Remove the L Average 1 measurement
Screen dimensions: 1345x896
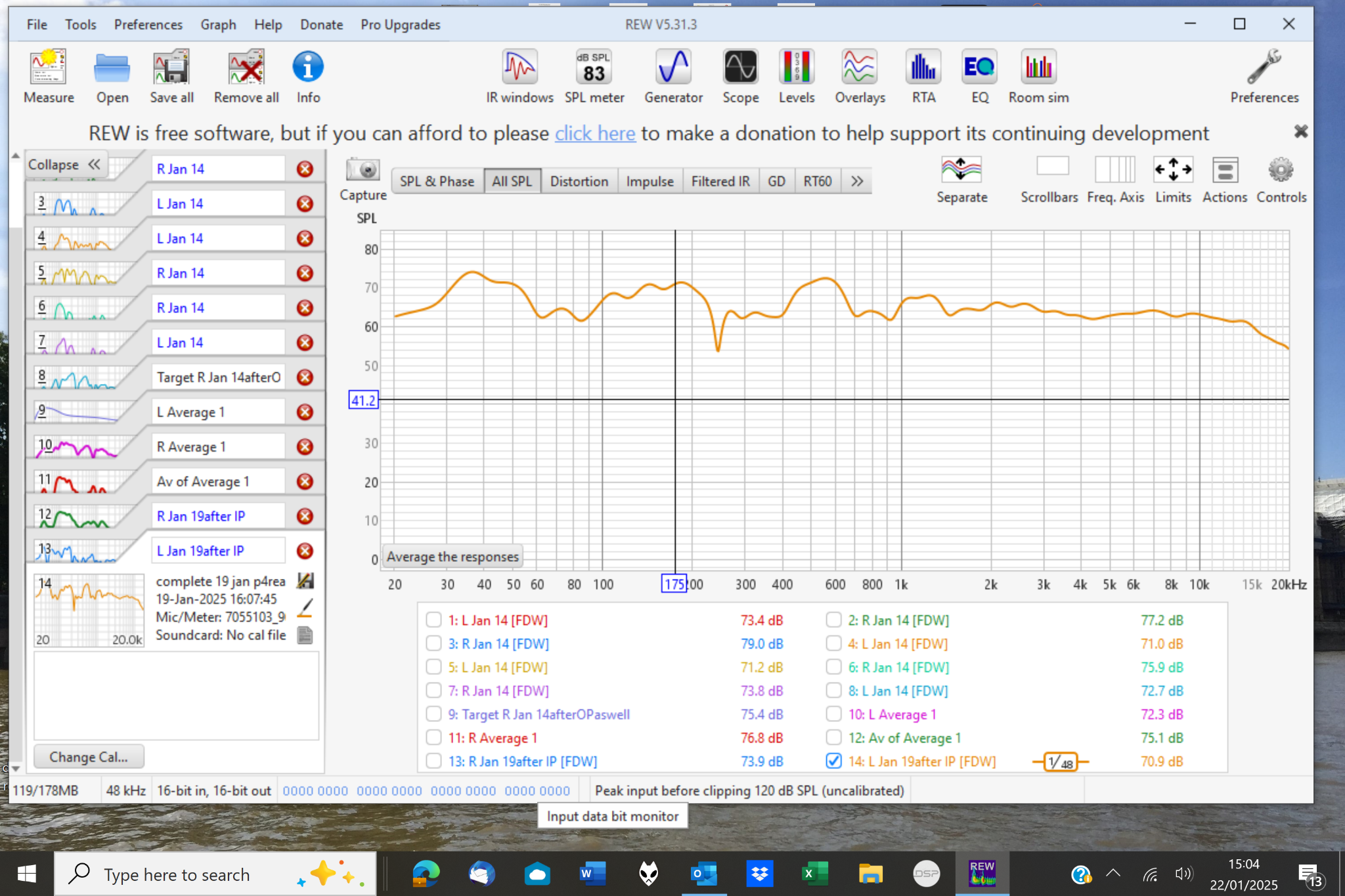[305, 412]
